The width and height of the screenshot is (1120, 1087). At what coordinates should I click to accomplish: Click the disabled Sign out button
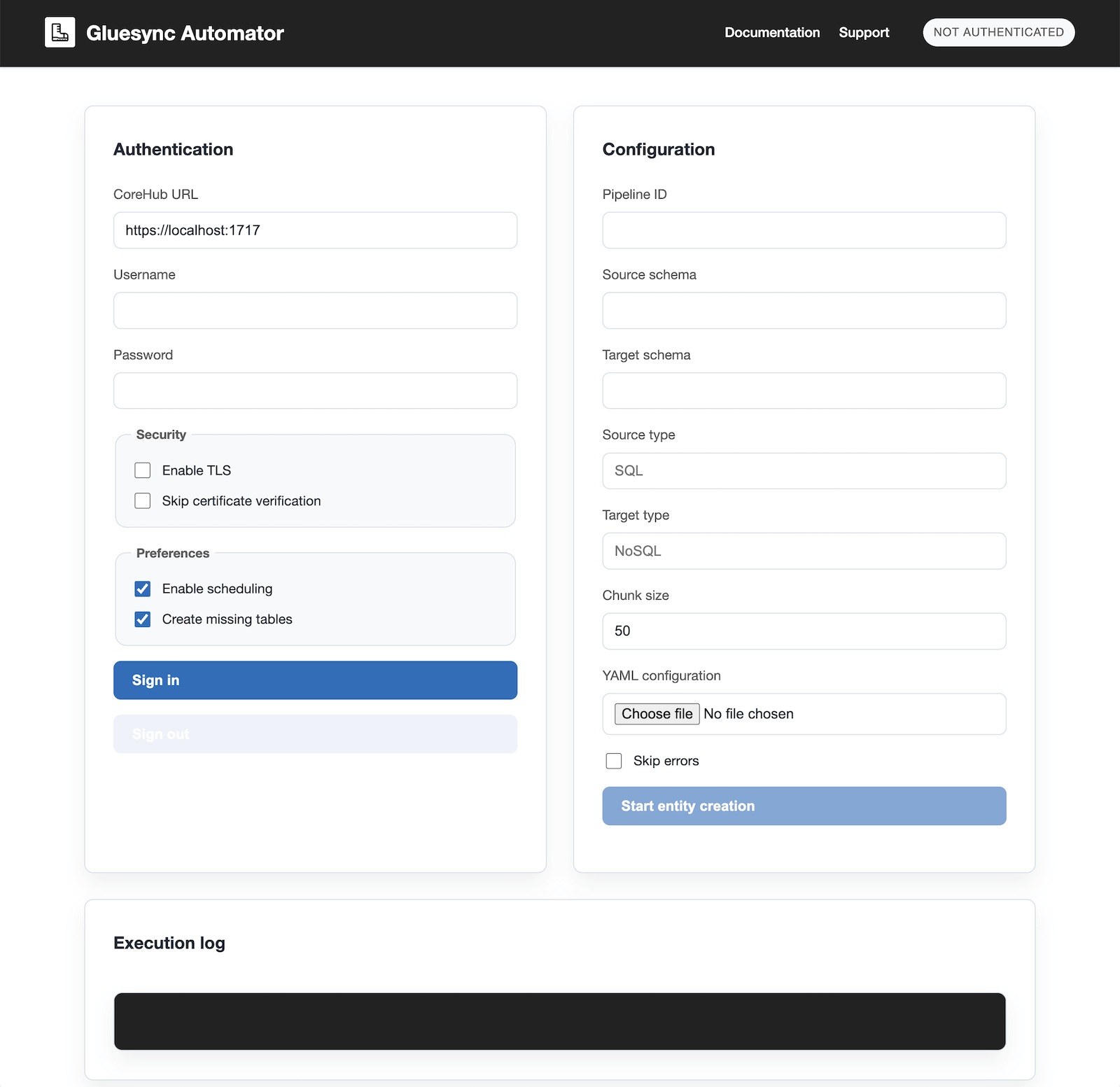(x=315, y=734)
